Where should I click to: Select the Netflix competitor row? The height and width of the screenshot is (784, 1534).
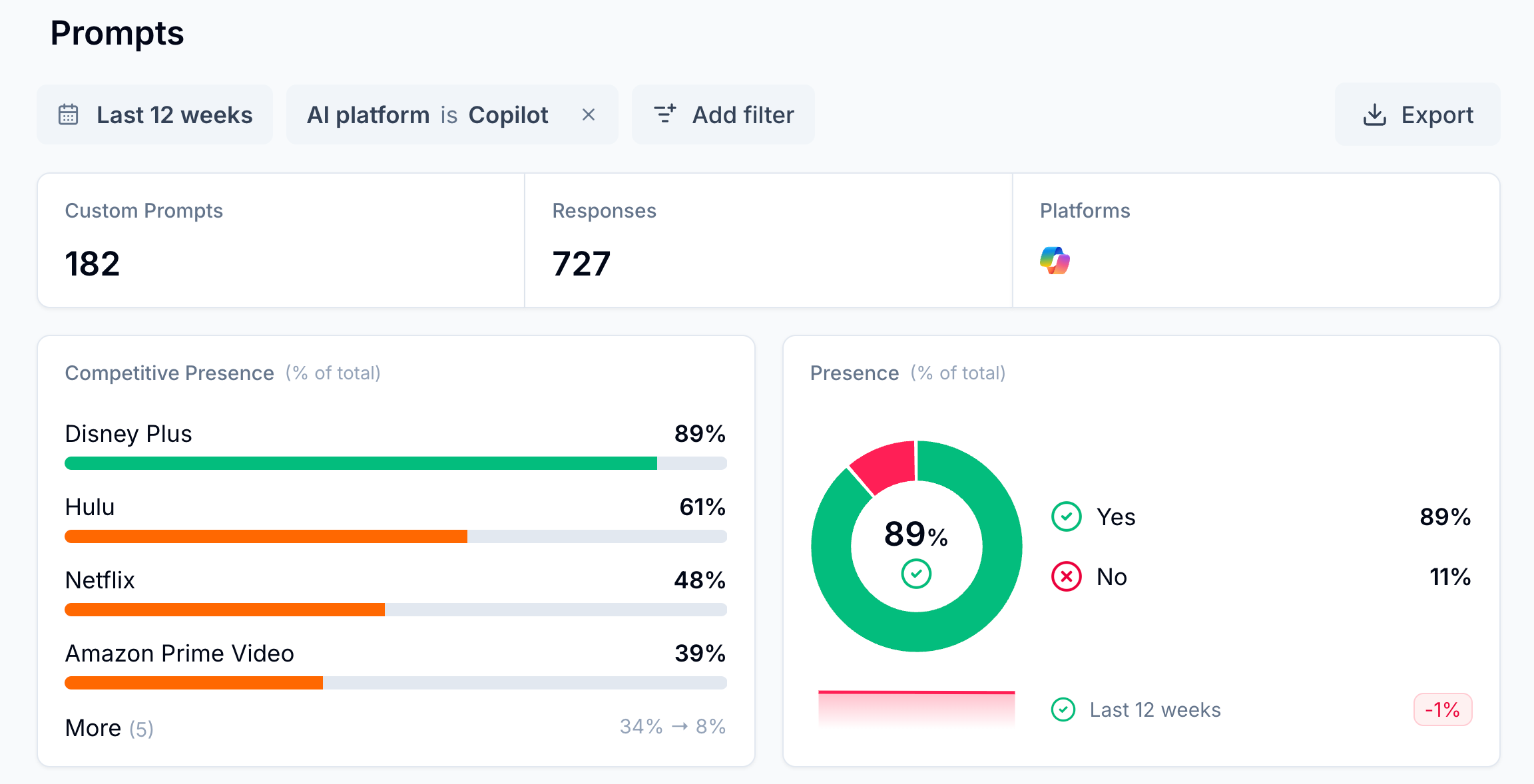100,580
